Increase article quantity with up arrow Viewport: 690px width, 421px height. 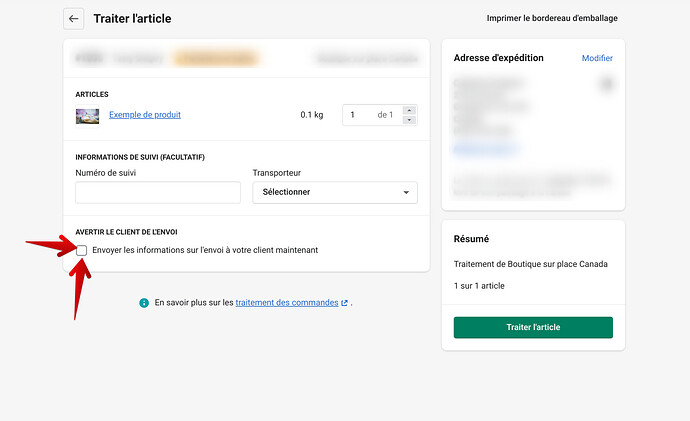click(x=409, y=110)
